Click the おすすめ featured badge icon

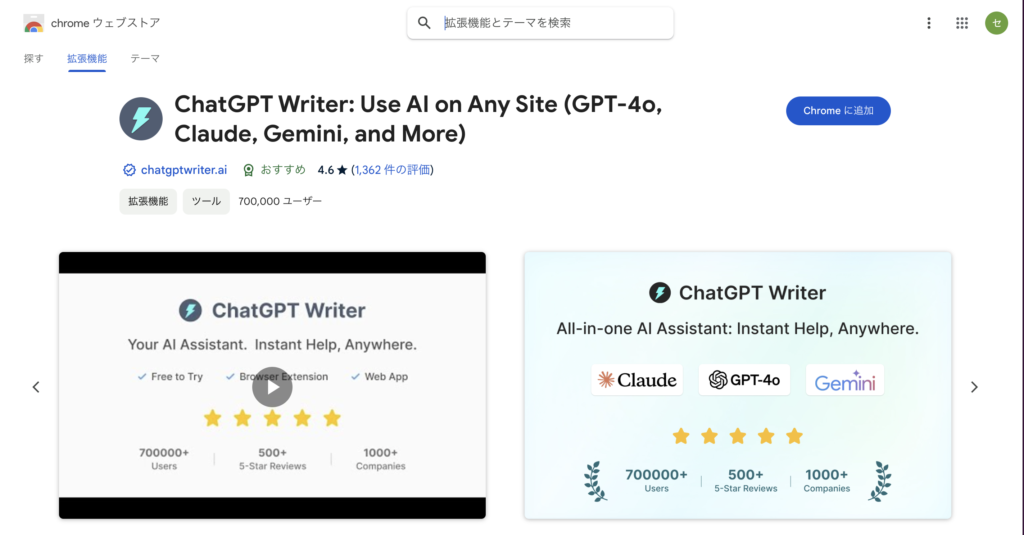click(x=249, y=170)
